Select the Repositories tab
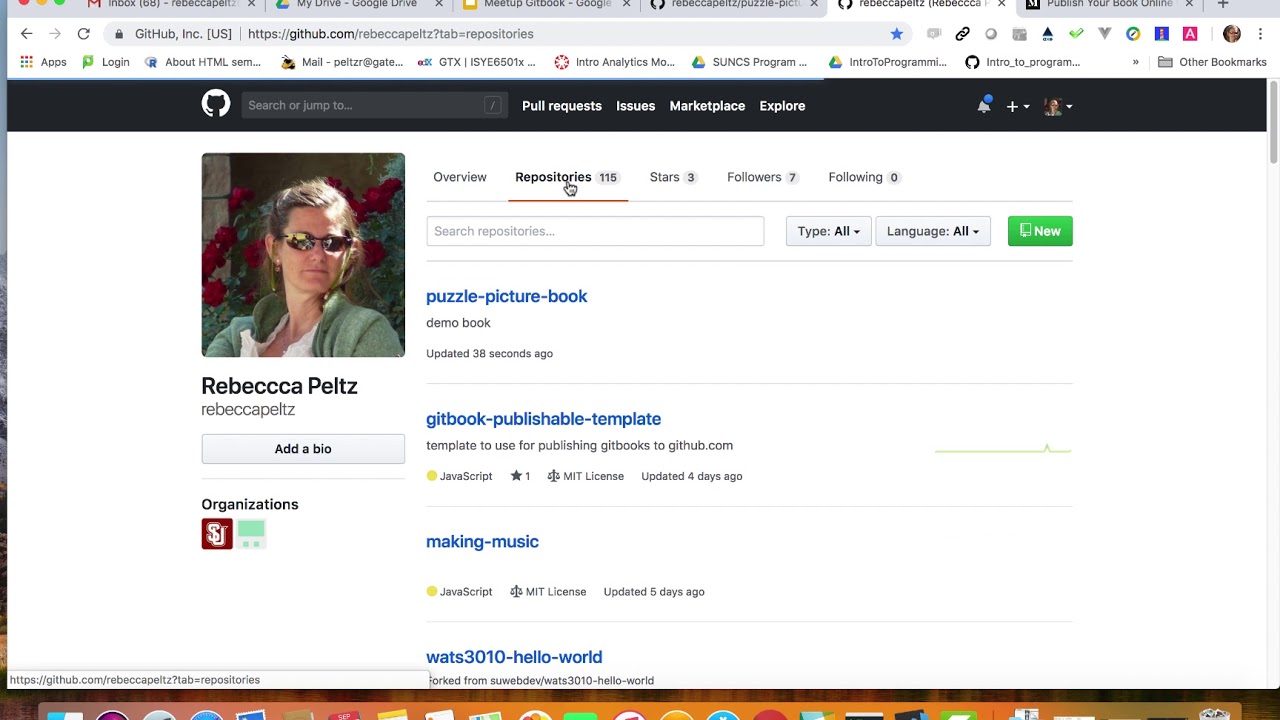Screen dimensions: 1280x720 (x=567, y=177)
